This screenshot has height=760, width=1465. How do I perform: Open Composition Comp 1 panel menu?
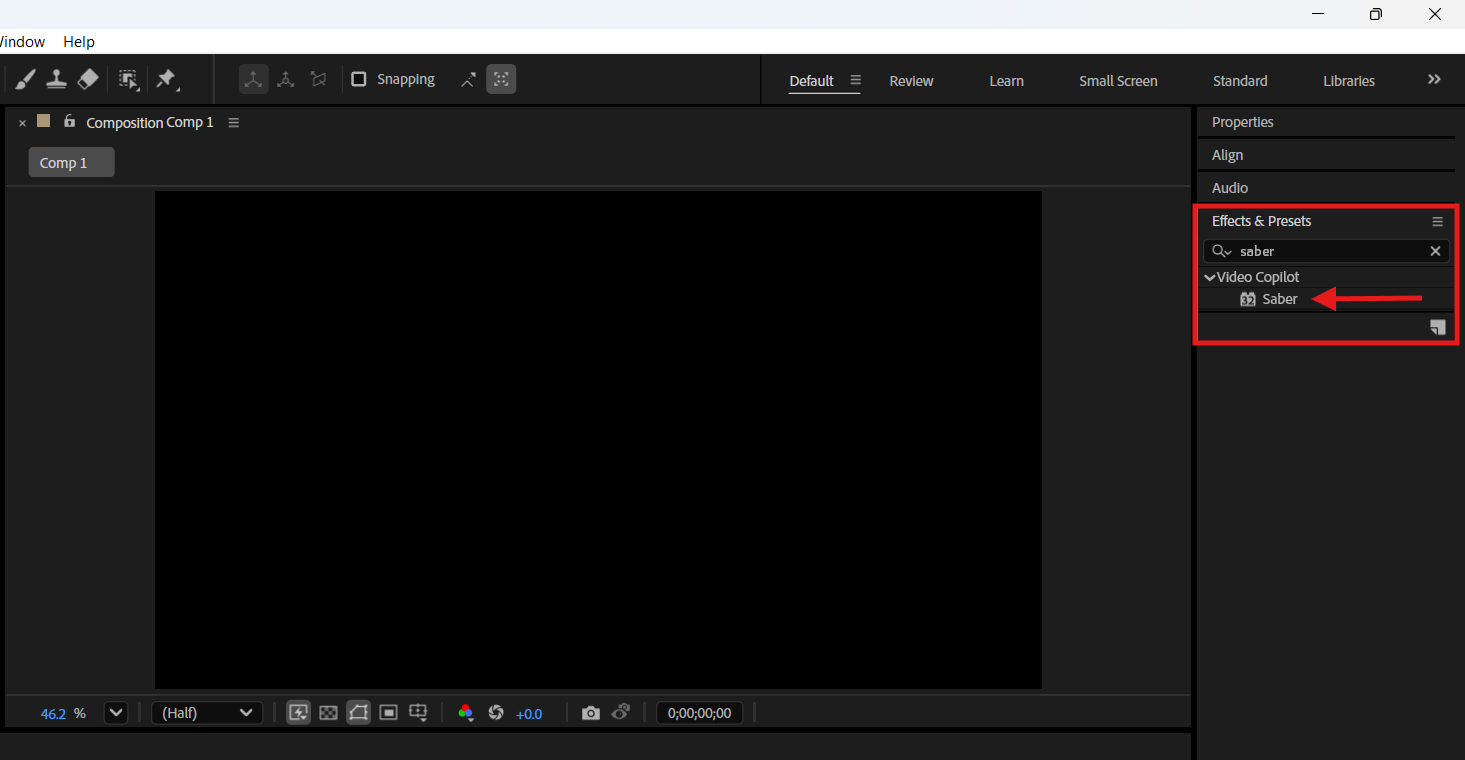(x=233, y=123)
